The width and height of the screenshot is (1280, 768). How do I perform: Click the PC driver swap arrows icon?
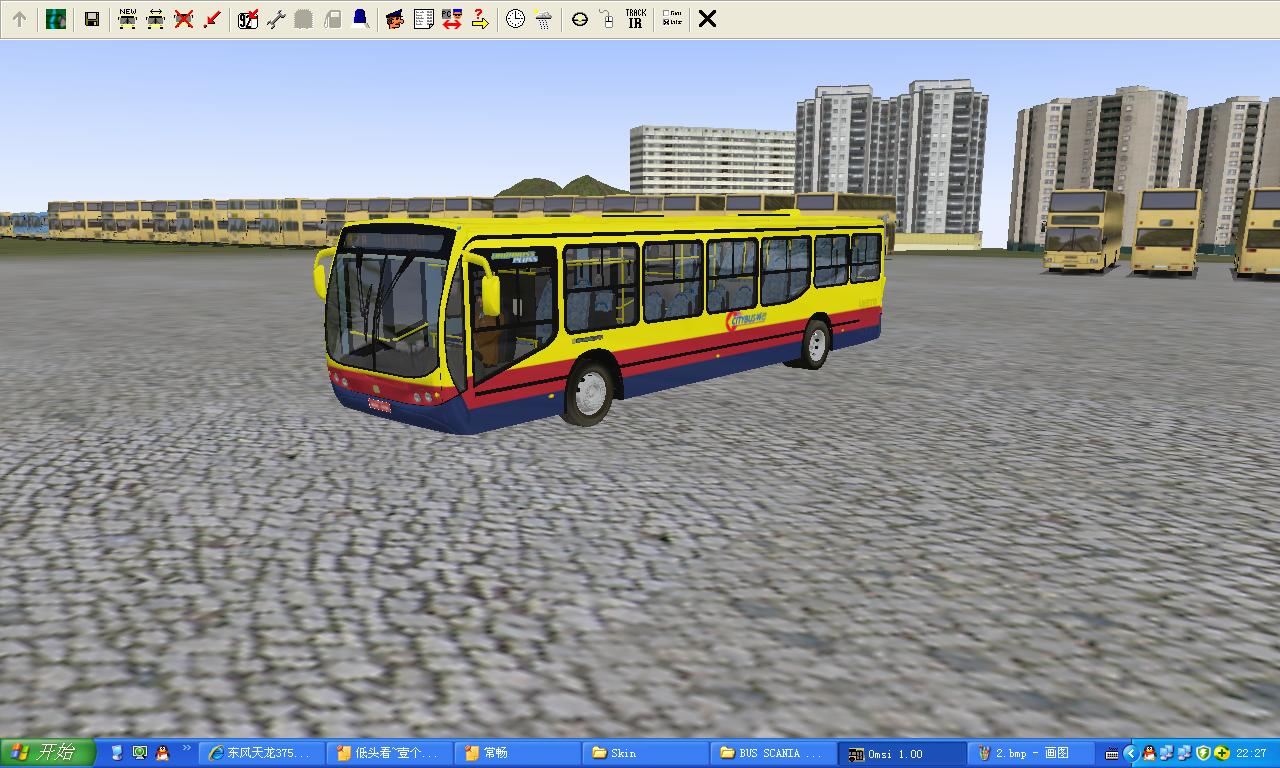[x=451, y=19]
